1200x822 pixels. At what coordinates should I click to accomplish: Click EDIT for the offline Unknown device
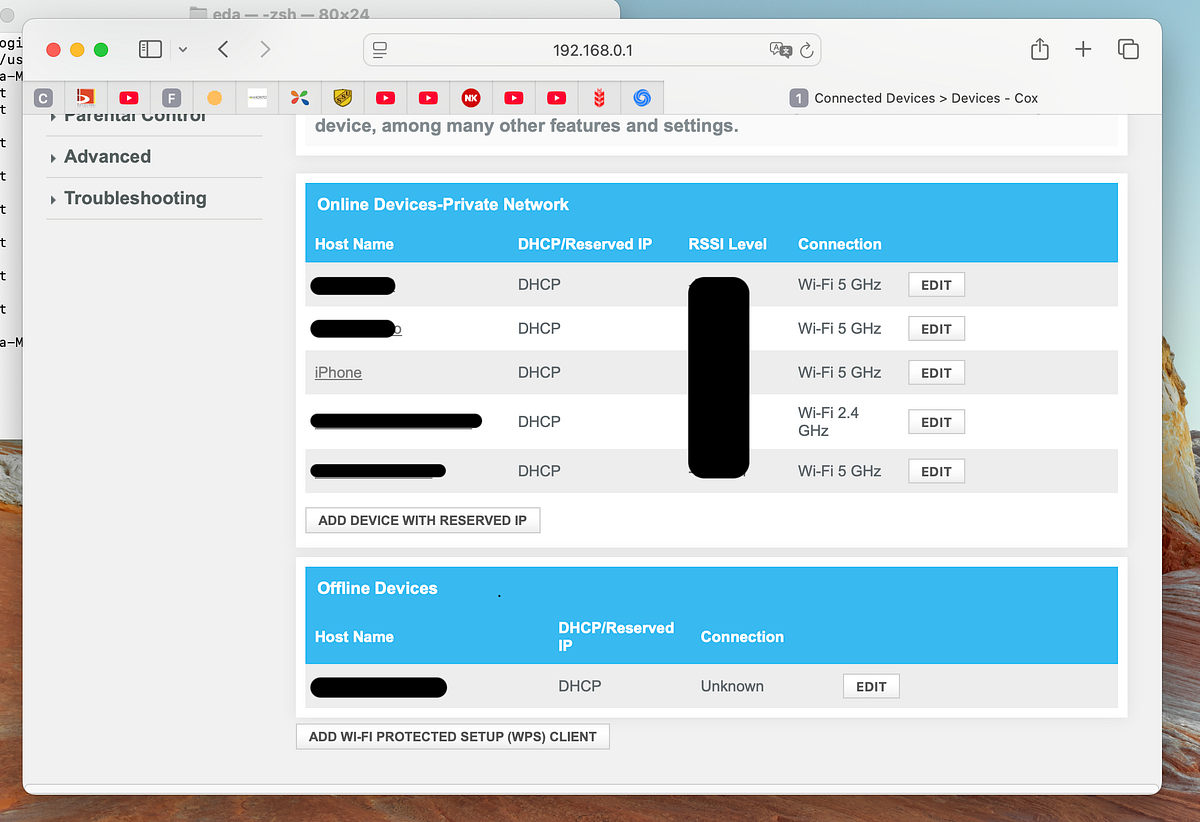[871, 687]
